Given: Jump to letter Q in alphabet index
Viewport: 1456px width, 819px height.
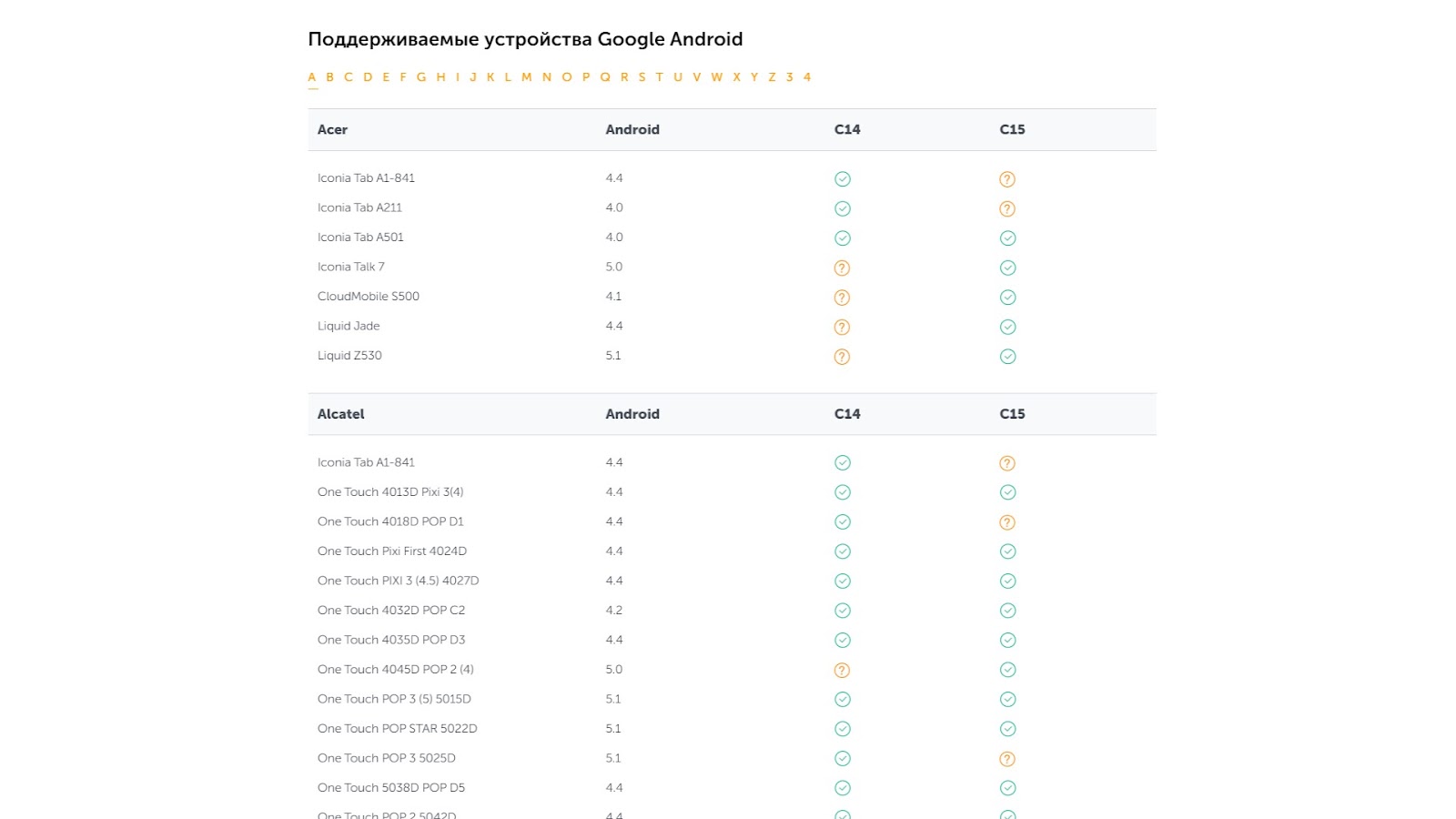Looking at the screenshot, I should coord(605,77).
